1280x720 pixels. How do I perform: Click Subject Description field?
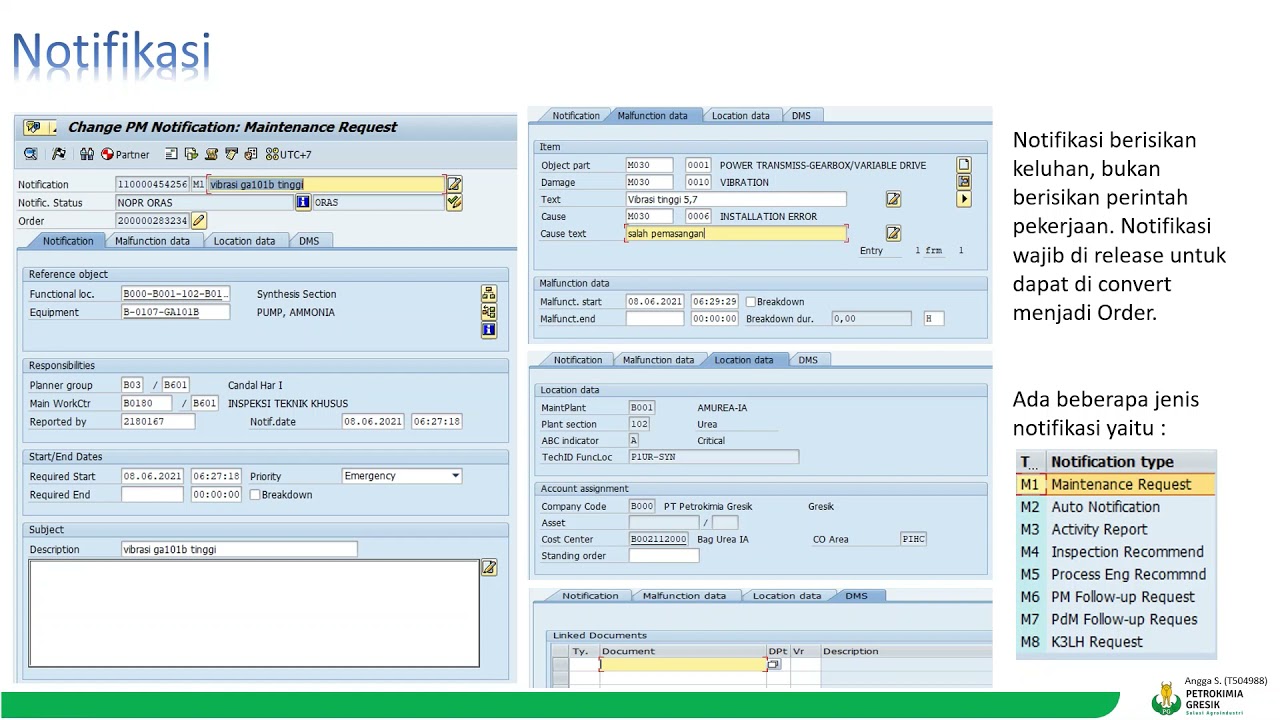point(239,549)
